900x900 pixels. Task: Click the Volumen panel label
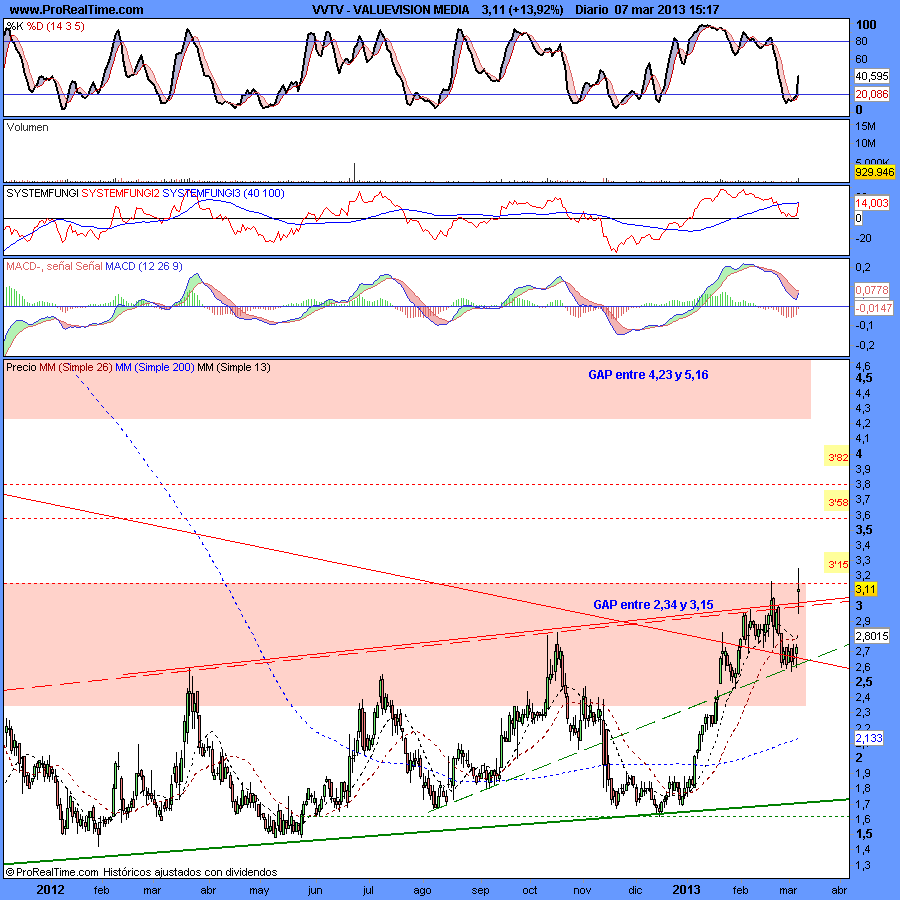coord(28,127)
